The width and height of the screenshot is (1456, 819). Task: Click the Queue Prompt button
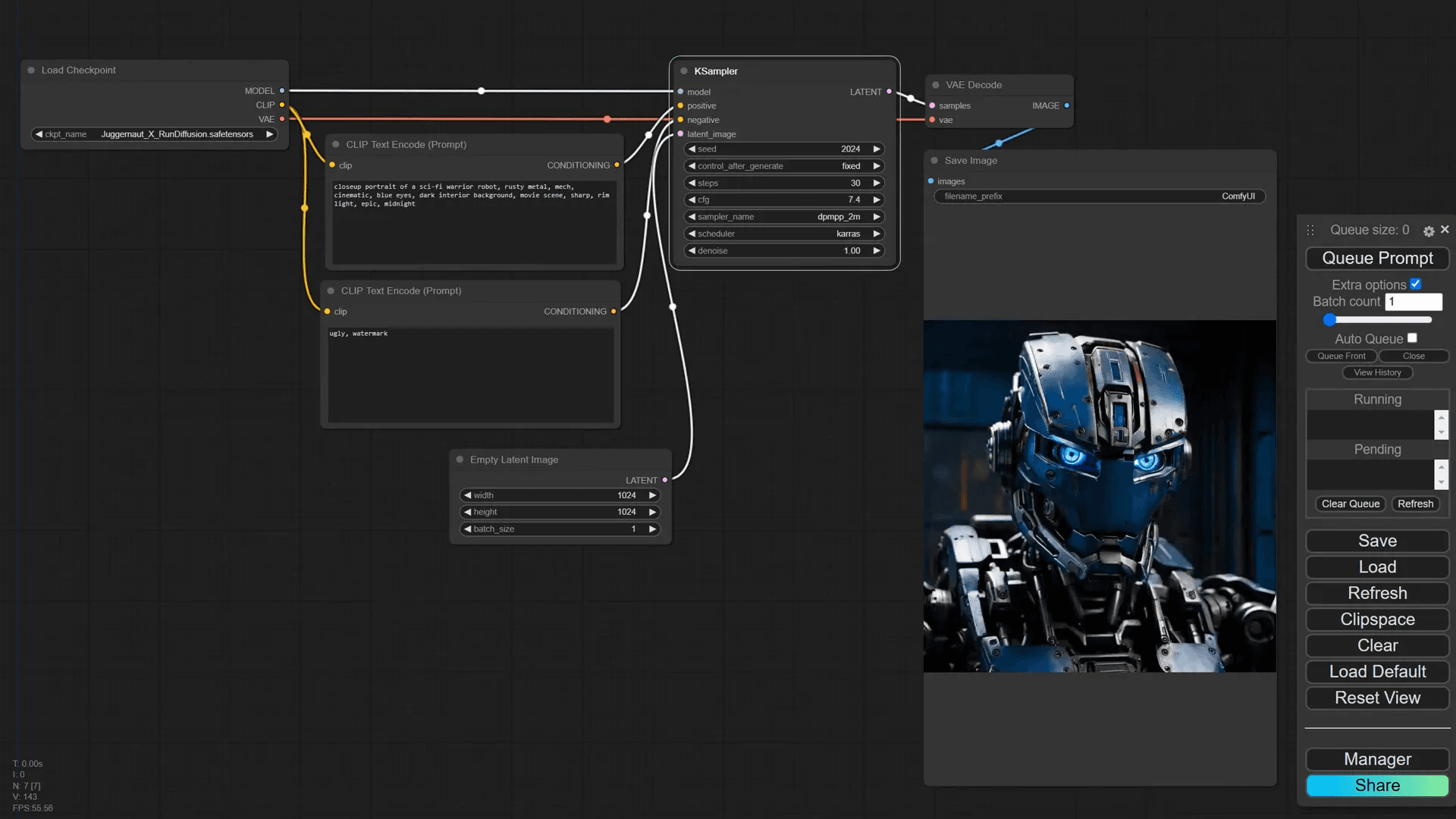[x=1377, y=258]
